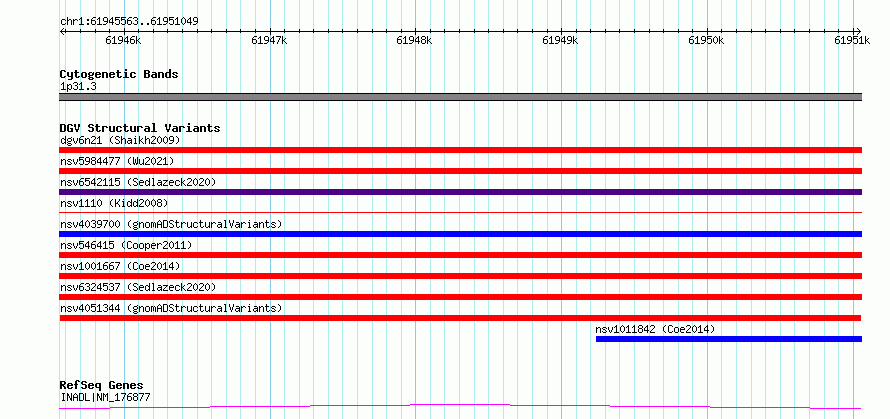Open variant label nsv4039700 (gnomADStructuralVariants)
The height and width of the screenshot is (419, 890).
tap(171, 224)
